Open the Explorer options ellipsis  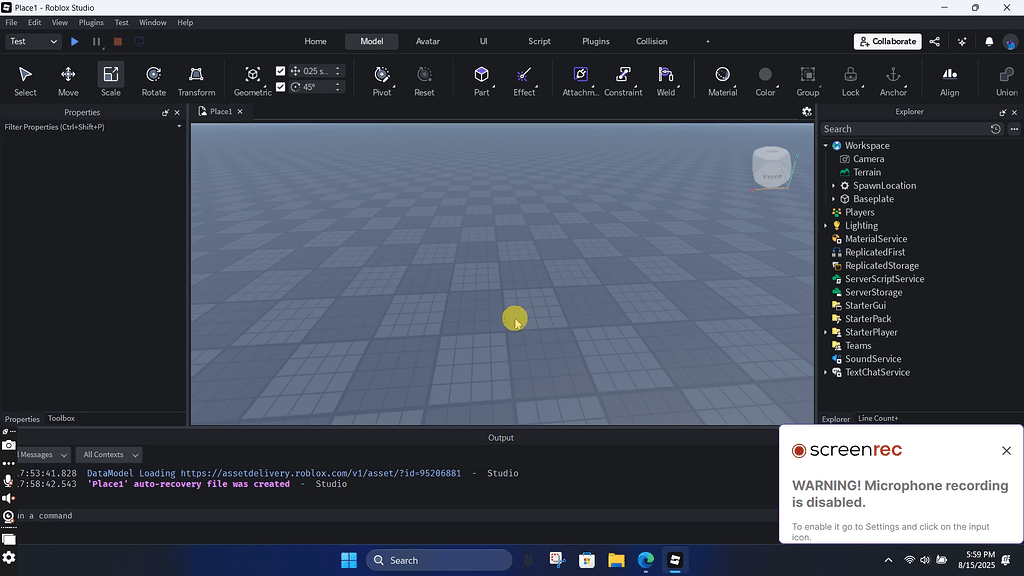(1014, 129)
